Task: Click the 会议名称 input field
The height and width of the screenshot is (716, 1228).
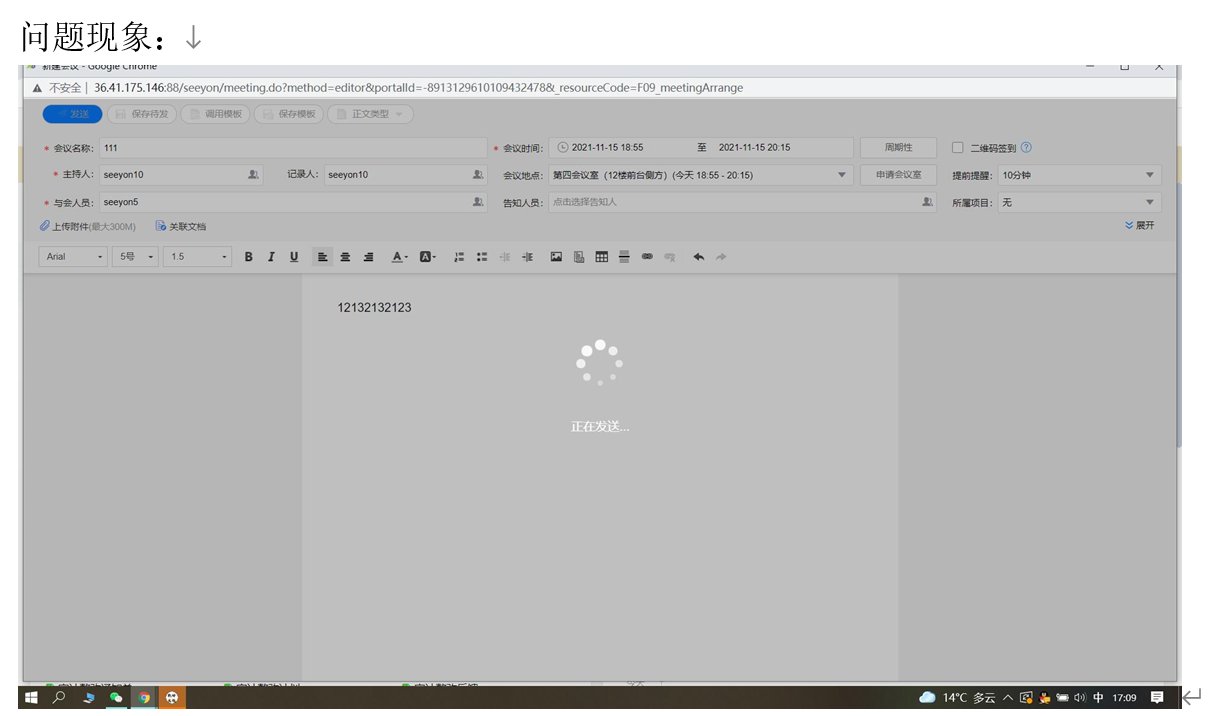Action: [x=292, y=148]
